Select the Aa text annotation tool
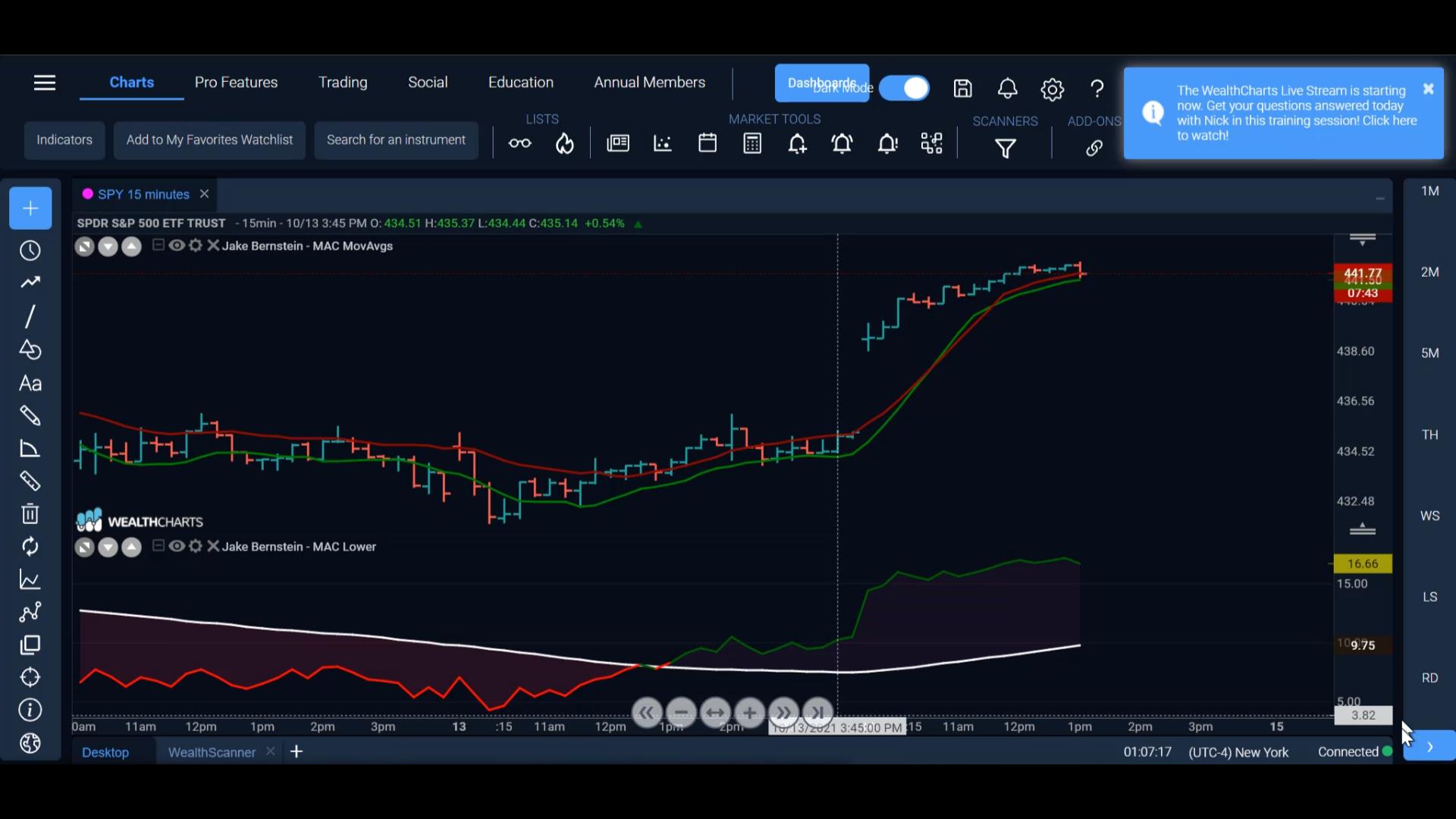 (x=30, y=383)
